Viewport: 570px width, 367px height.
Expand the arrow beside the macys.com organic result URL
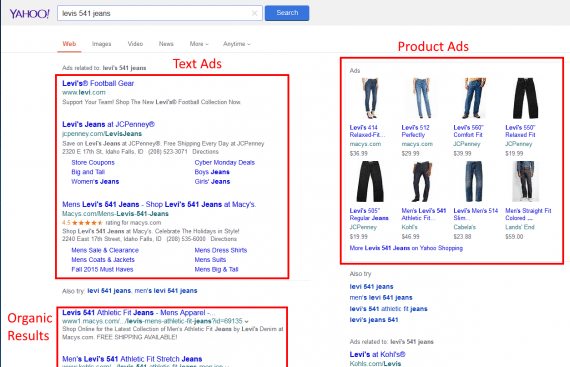tap(246, 322)
